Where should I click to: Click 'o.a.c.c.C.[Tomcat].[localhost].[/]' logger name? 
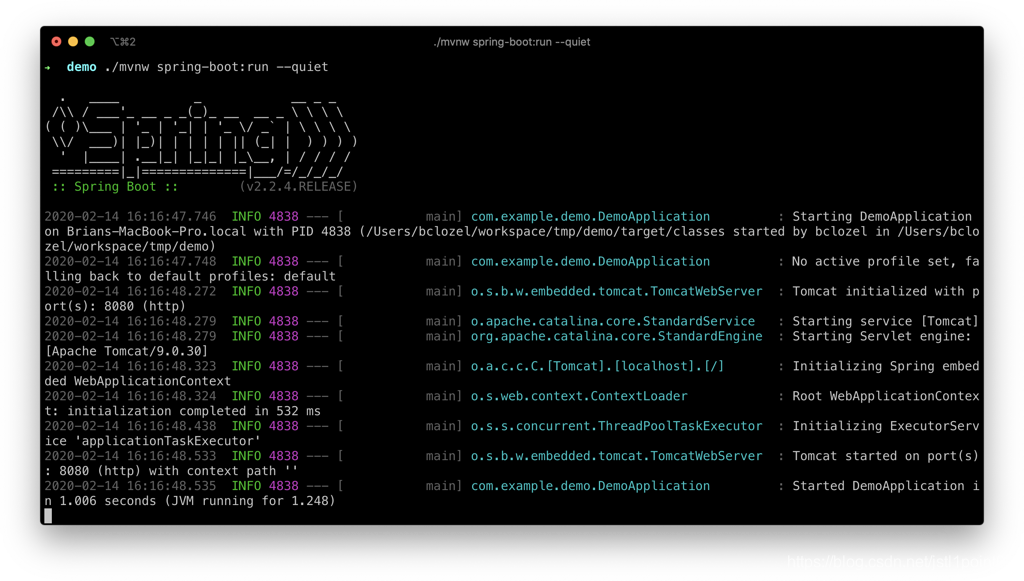pyautogui.click(x=598, y=366)
